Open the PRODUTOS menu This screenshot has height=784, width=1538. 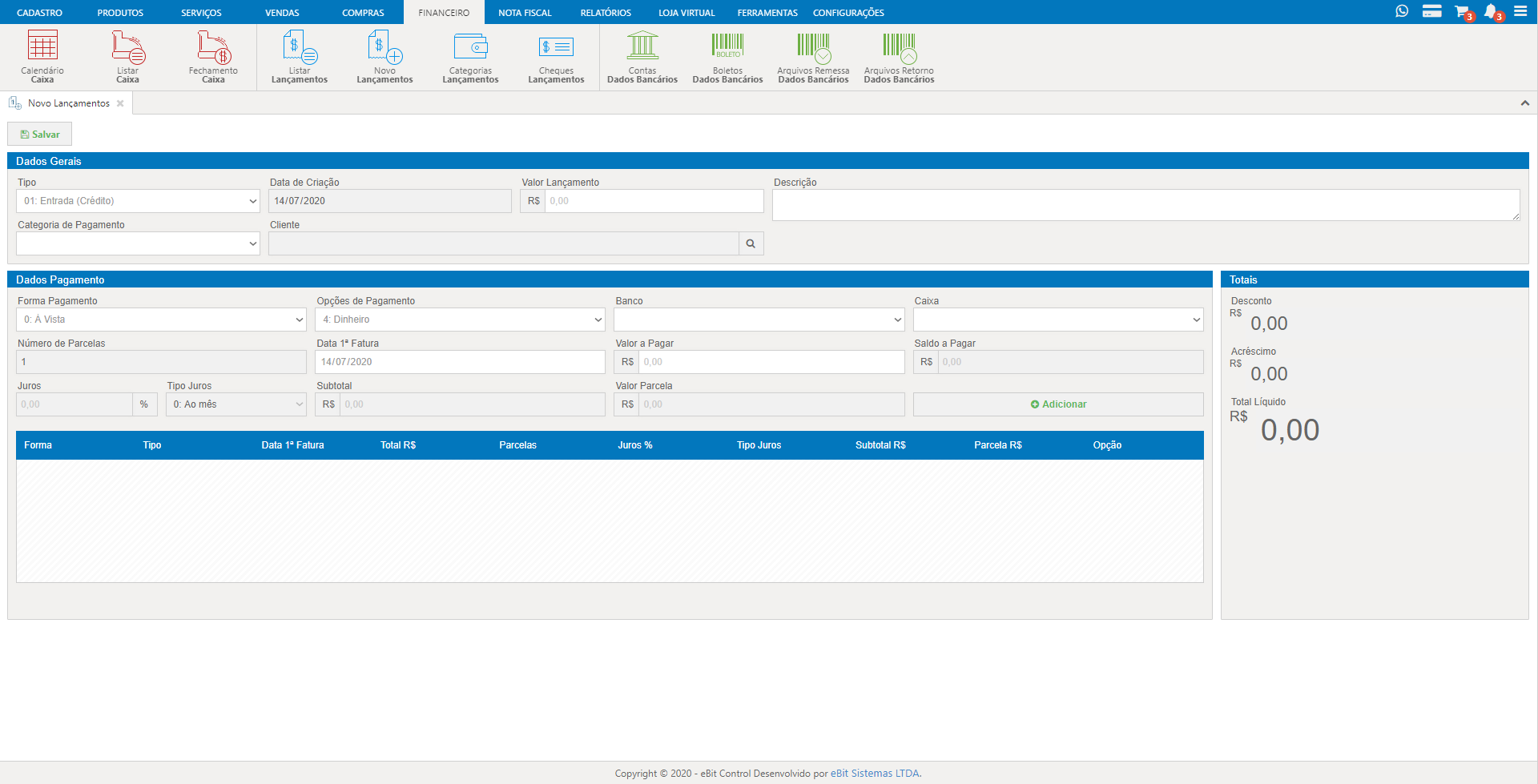[120, 13]
